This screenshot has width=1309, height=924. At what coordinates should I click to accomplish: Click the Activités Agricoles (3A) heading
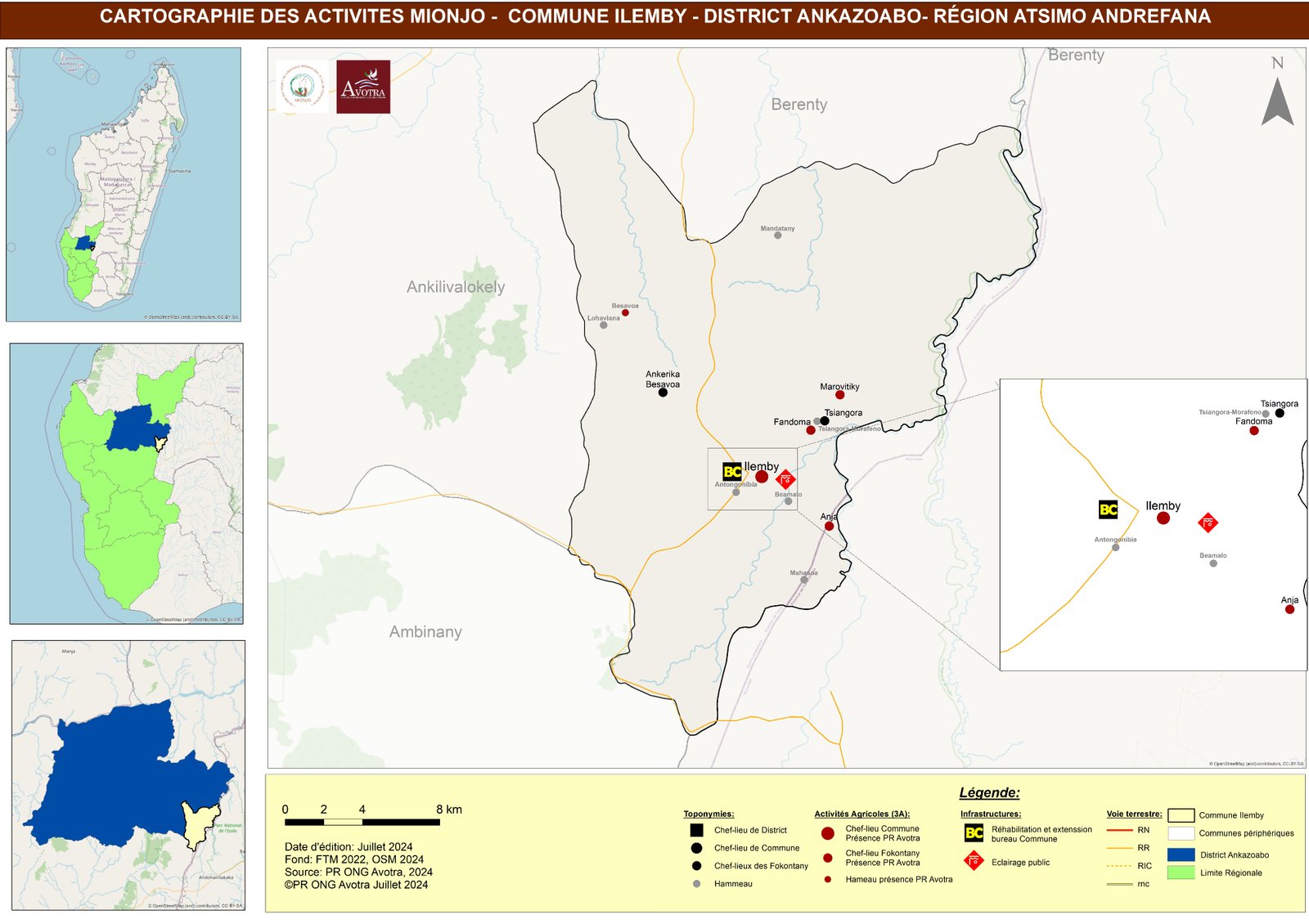click(x=861, y=814)
